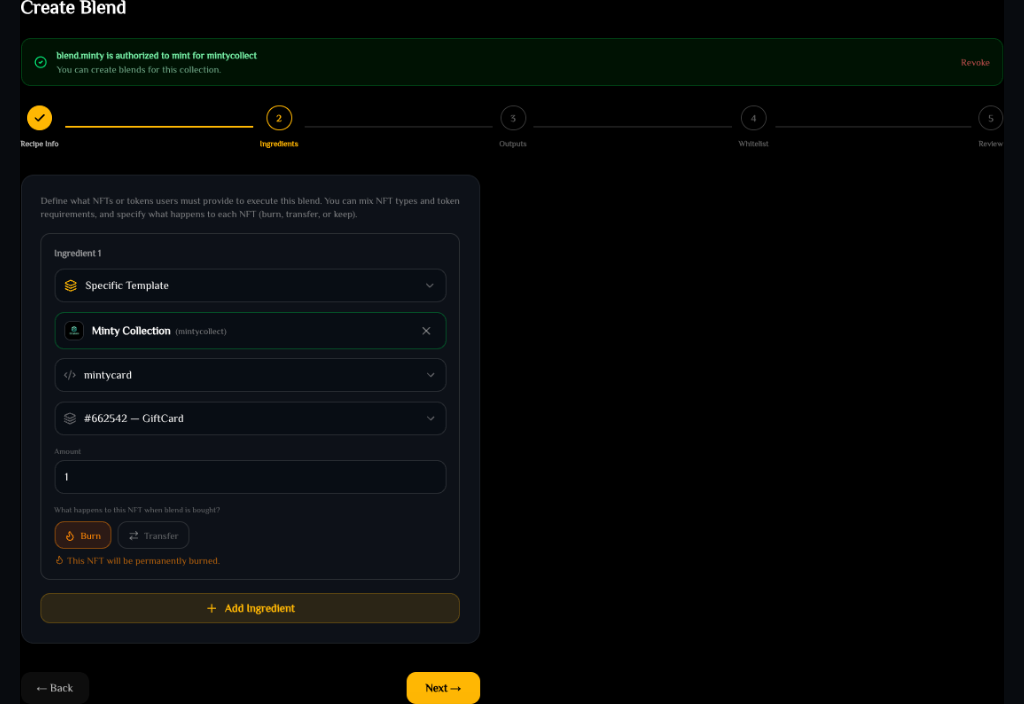Click the GiftCard template layers icon
1024x704 pixels.
pyautogui.click(x=70, y=418)
